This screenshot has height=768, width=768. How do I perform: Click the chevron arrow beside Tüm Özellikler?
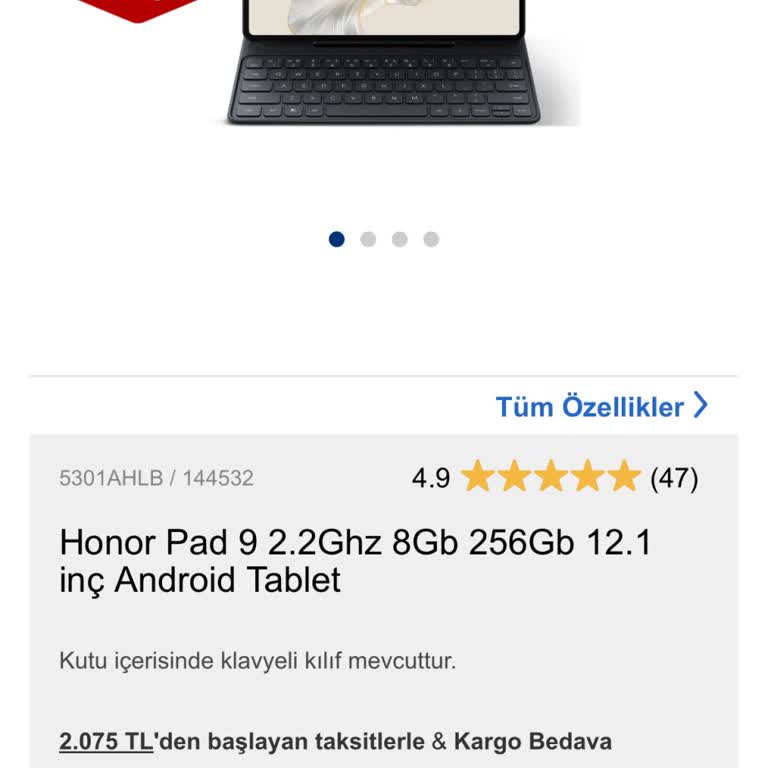point(700,406)
